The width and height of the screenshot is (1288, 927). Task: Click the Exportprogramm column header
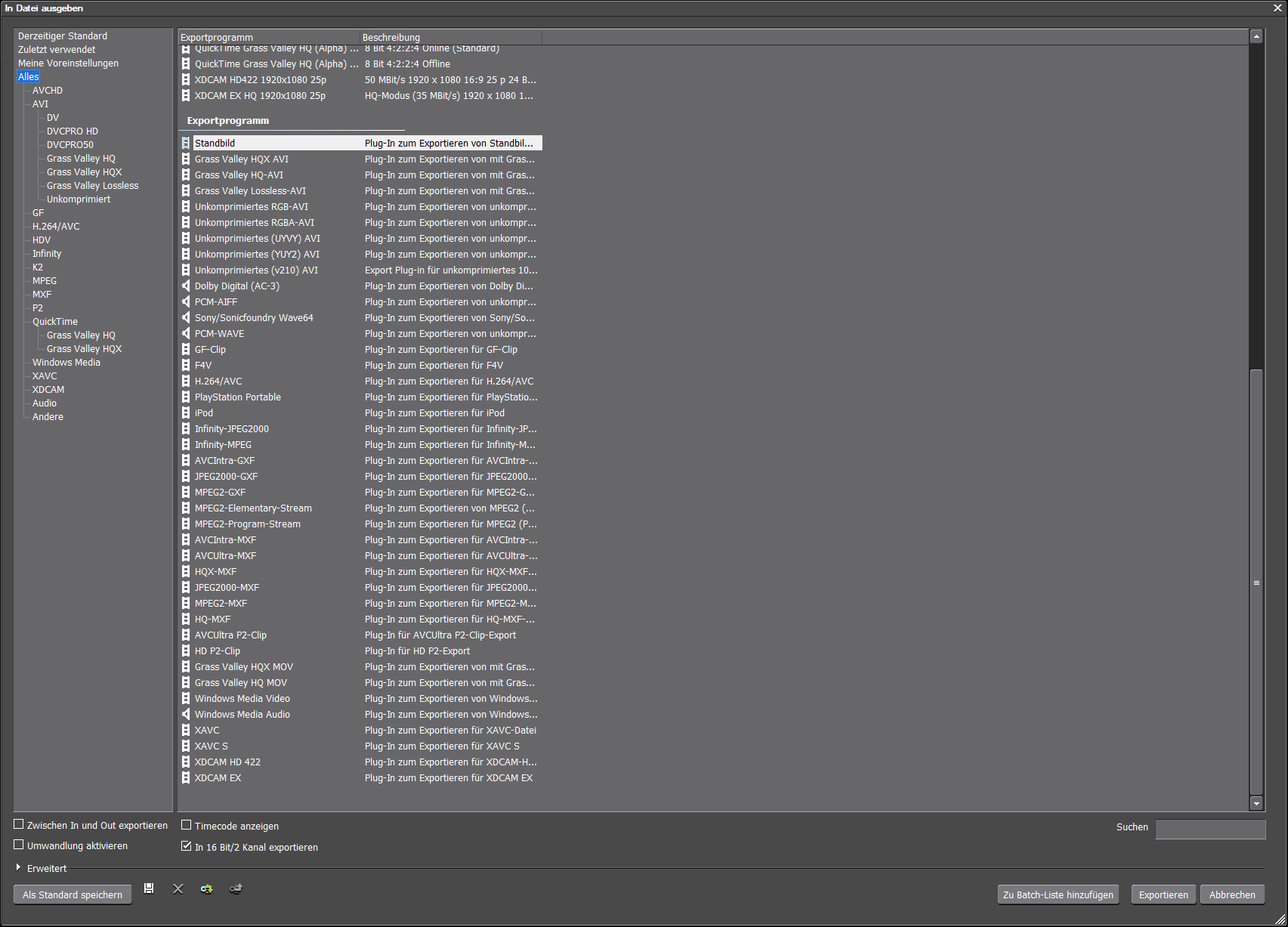[x=269, y=37]
